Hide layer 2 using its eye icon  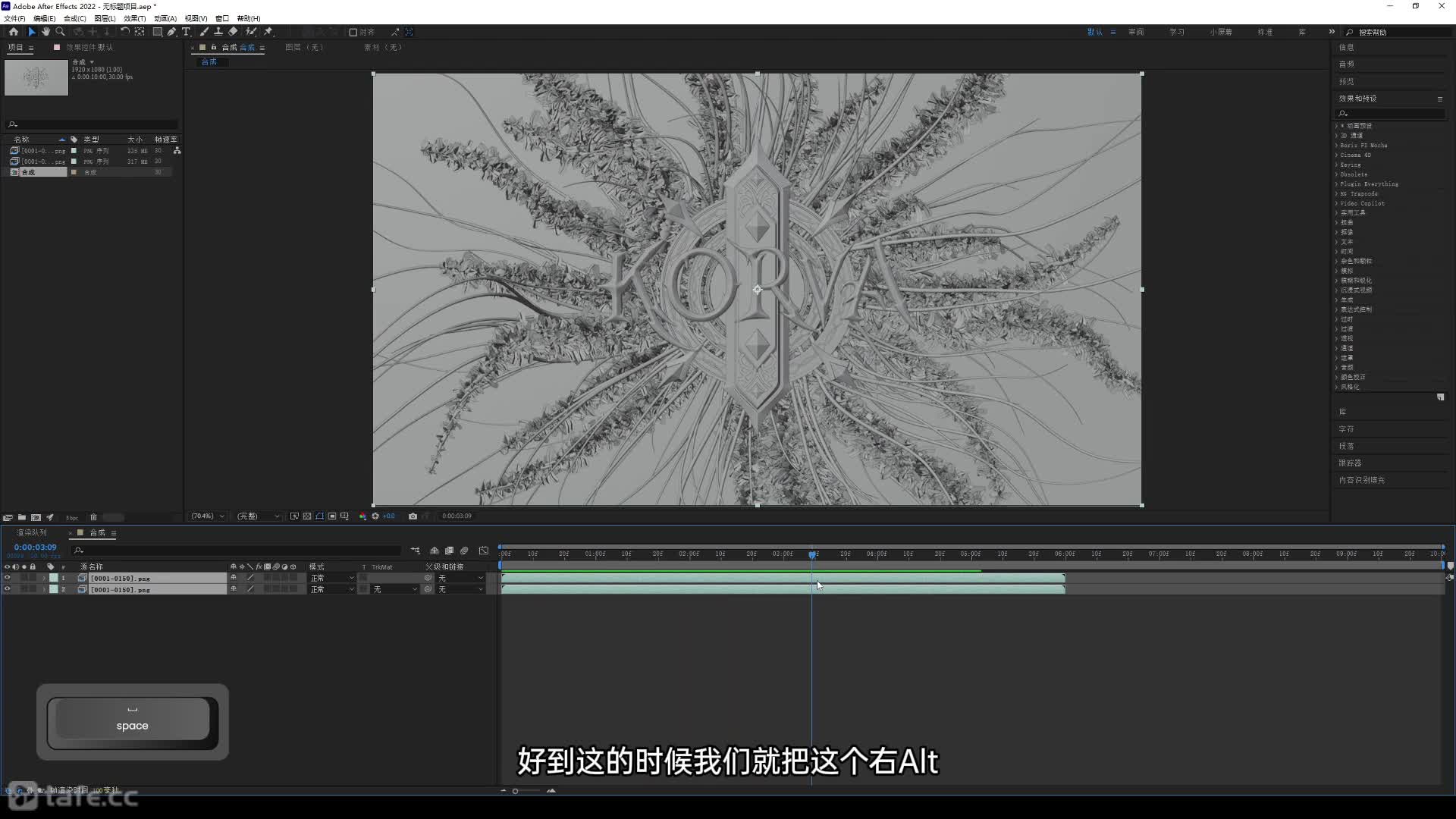(x=8, y=589)
